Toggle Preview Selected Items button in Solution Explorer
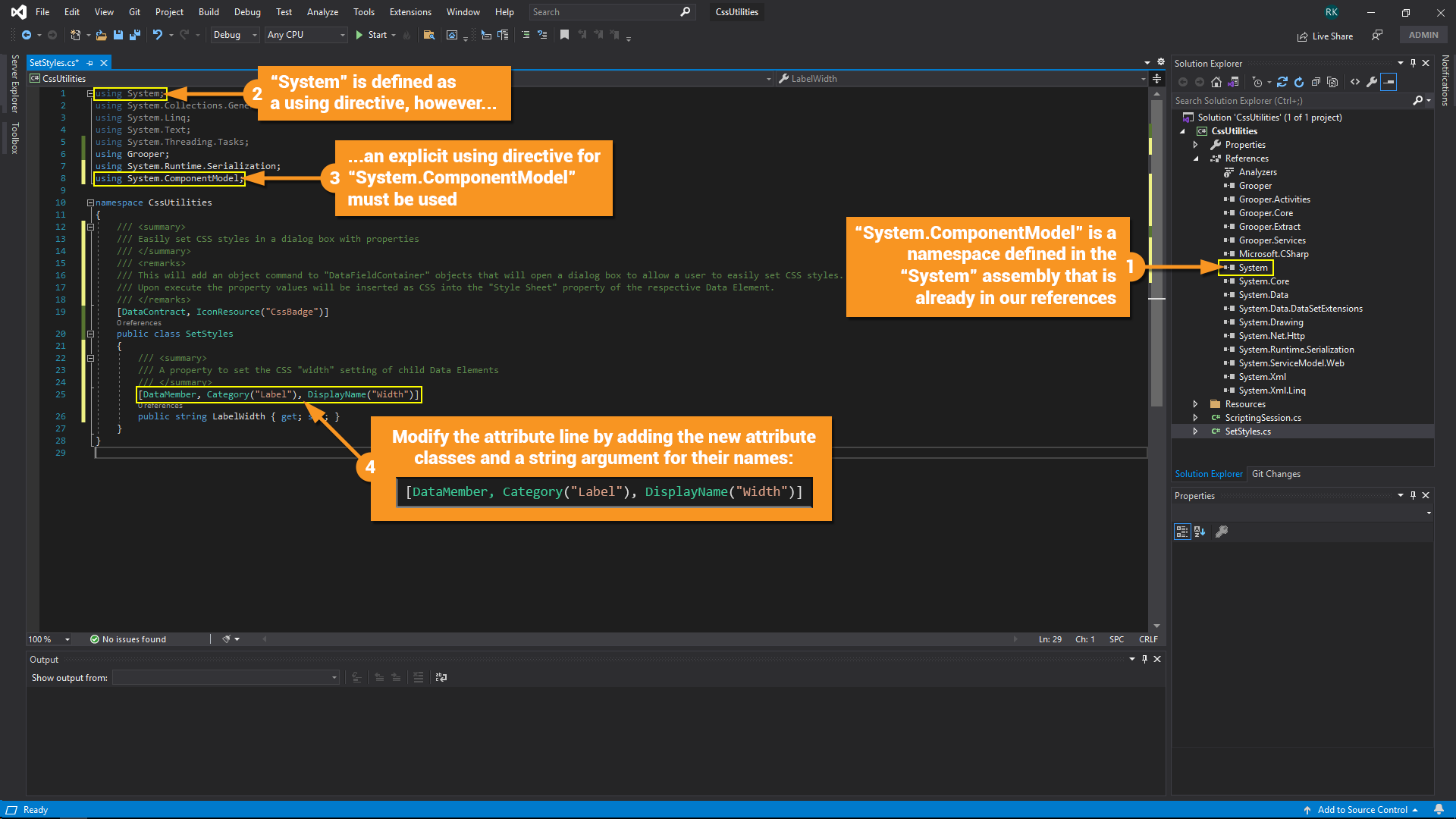The height and width of the screenshot is (819, 1456). tap(1389, 82)
